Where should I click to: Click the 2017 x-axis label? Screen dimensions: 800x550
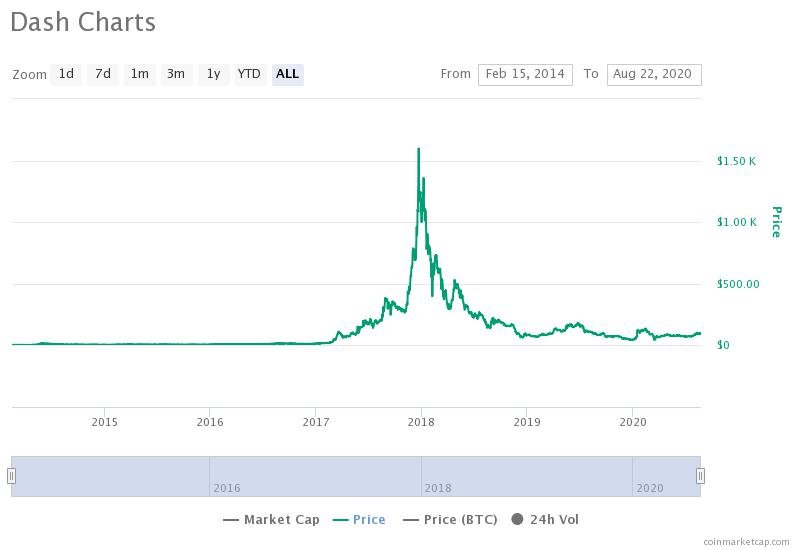click(316, 422)
